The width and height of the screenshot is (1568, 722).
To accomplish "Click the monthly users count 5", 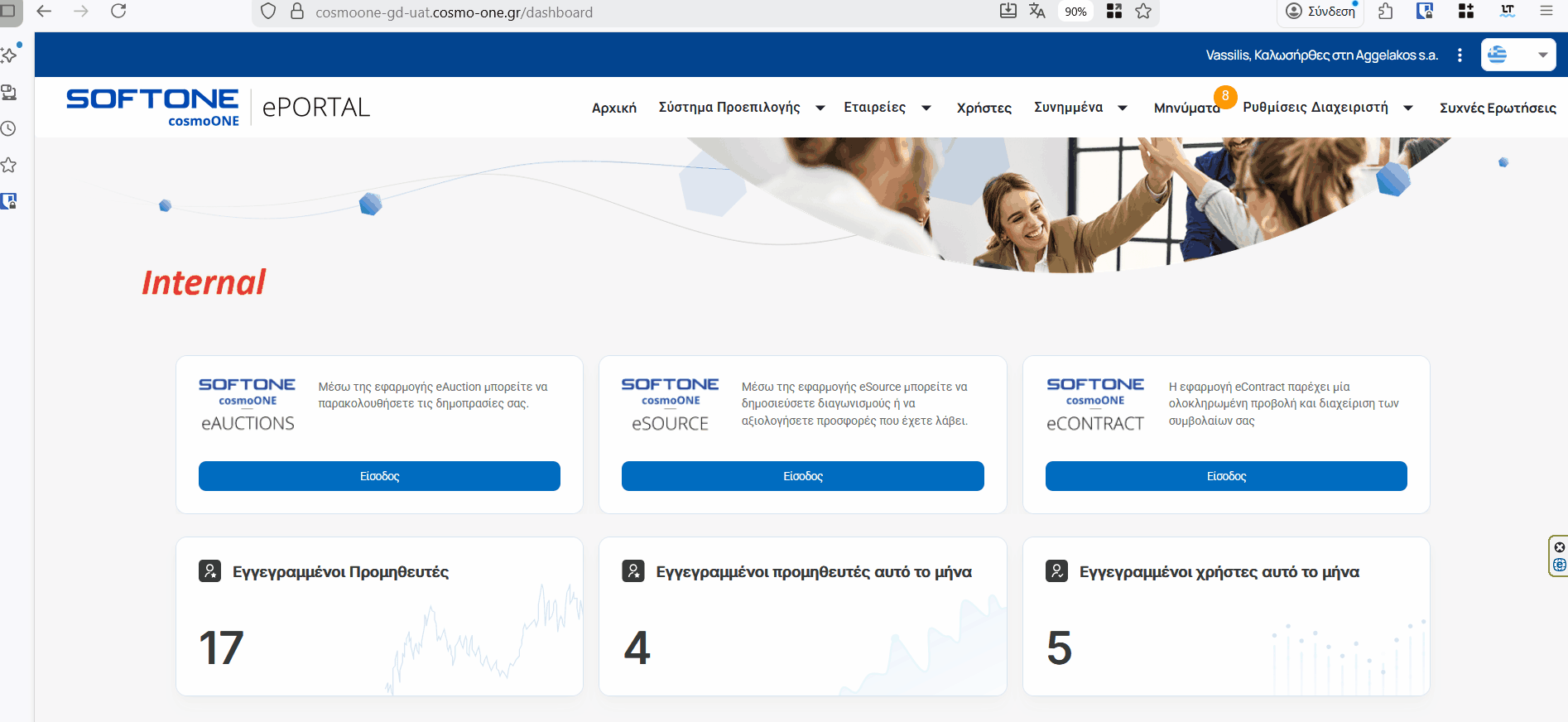I will tap(1060, 647).
